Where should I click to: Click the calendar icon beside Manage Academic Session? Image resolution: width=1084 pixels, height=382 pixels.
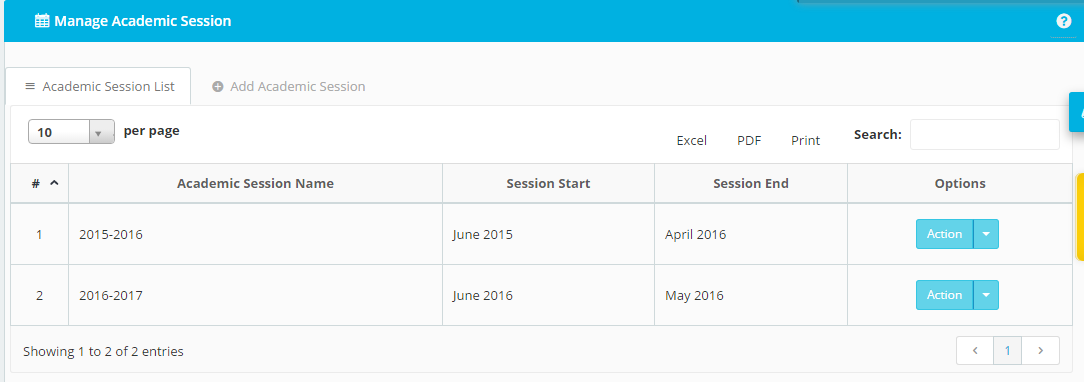pos(42,21)
